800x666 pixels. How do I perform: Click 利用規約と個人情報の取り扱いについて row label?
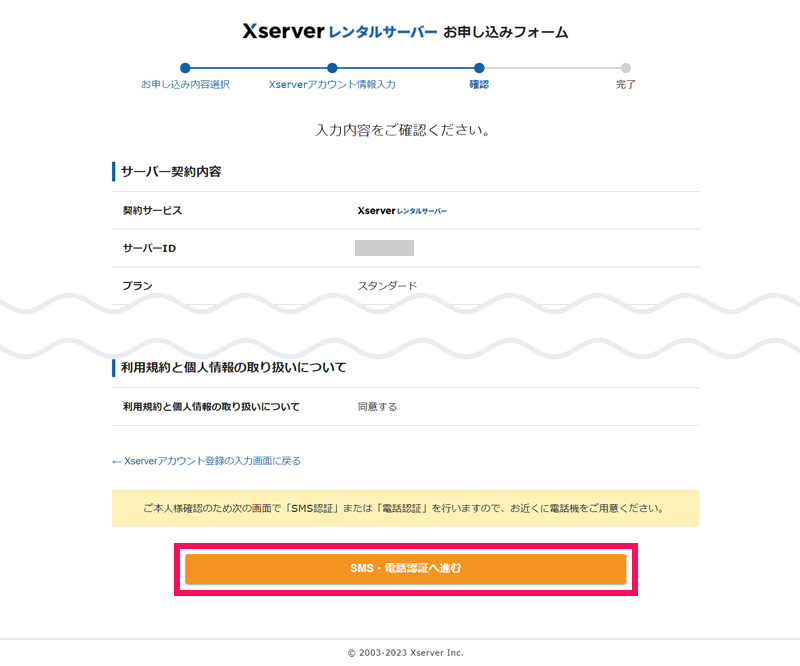click(211, 407)
